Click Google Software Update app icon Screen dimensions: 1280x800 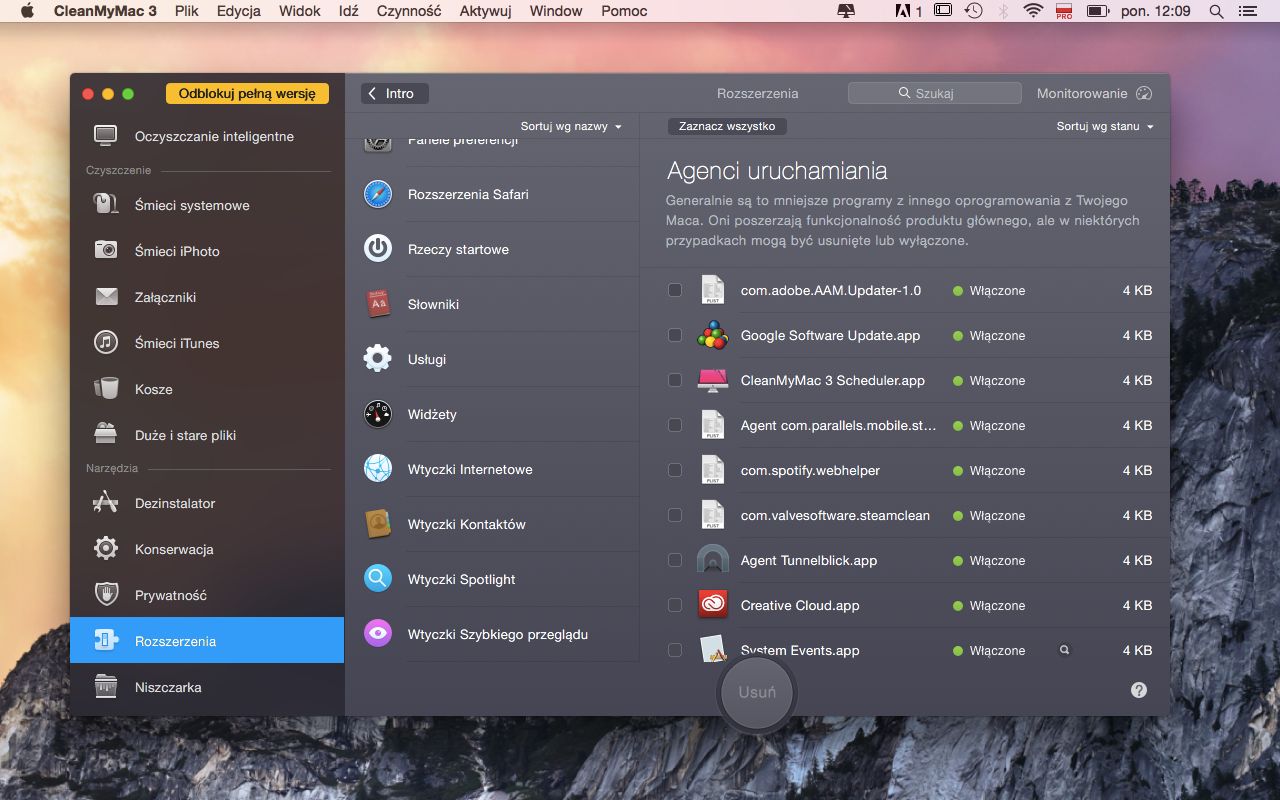712,335
